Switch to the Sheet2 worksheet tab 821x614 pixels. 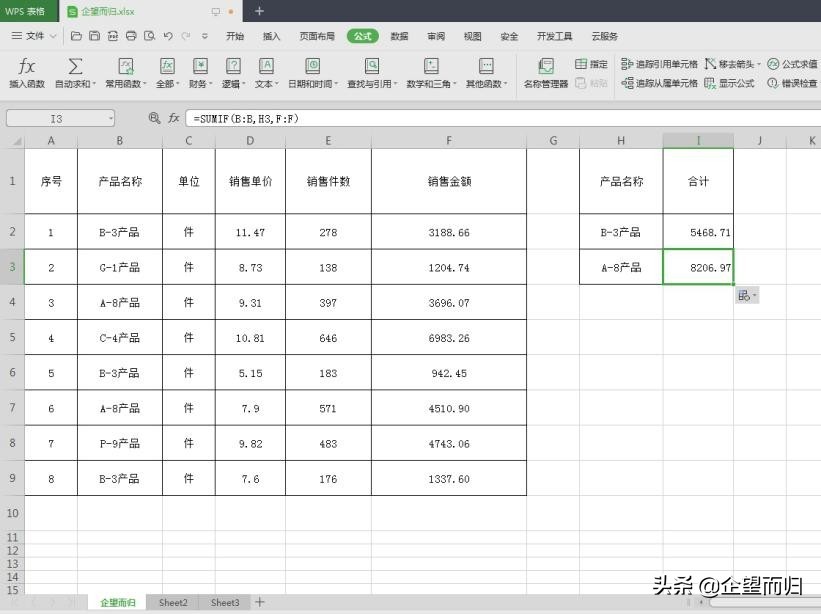[172, 602]
